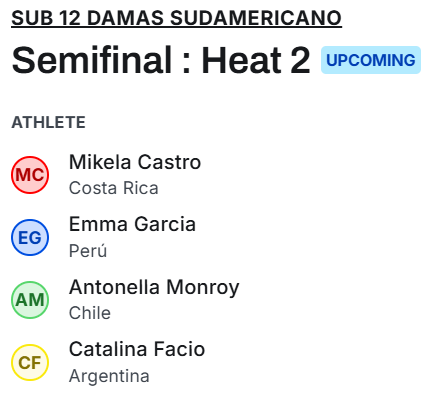Screen dimensions: 435x404
Task: Open Catalina Facio athlete name
Action: (x=137, y=349)
